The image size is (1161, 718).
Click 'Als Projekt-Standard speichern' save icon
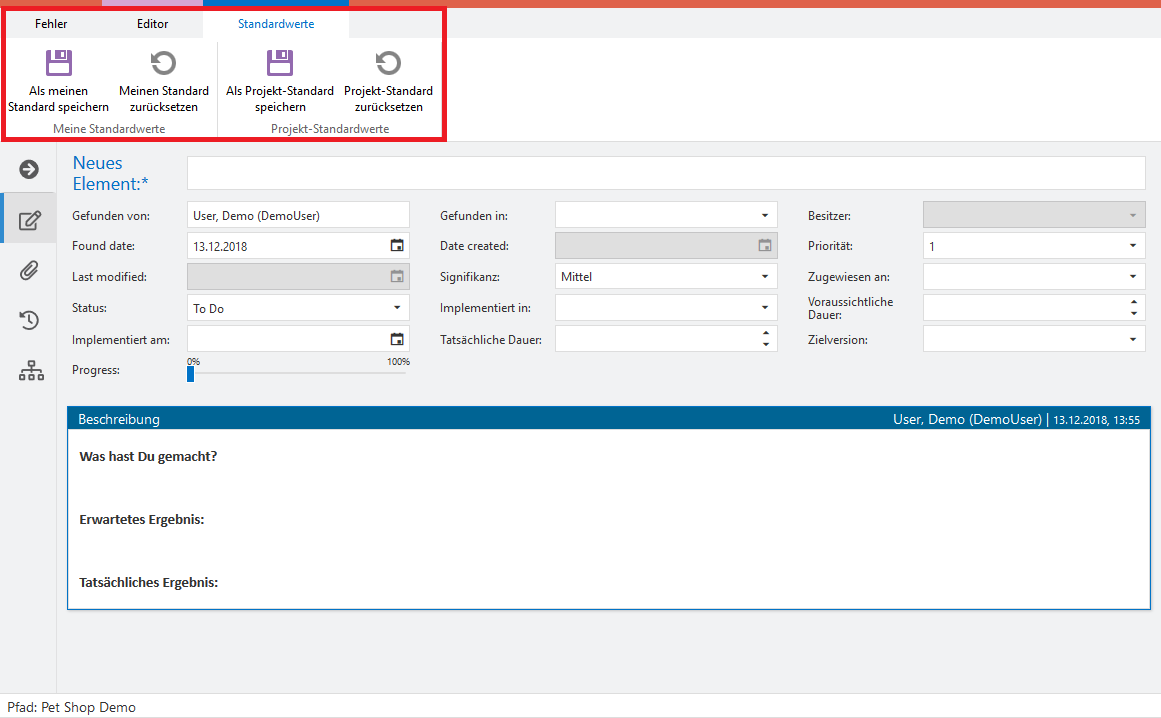279,64
